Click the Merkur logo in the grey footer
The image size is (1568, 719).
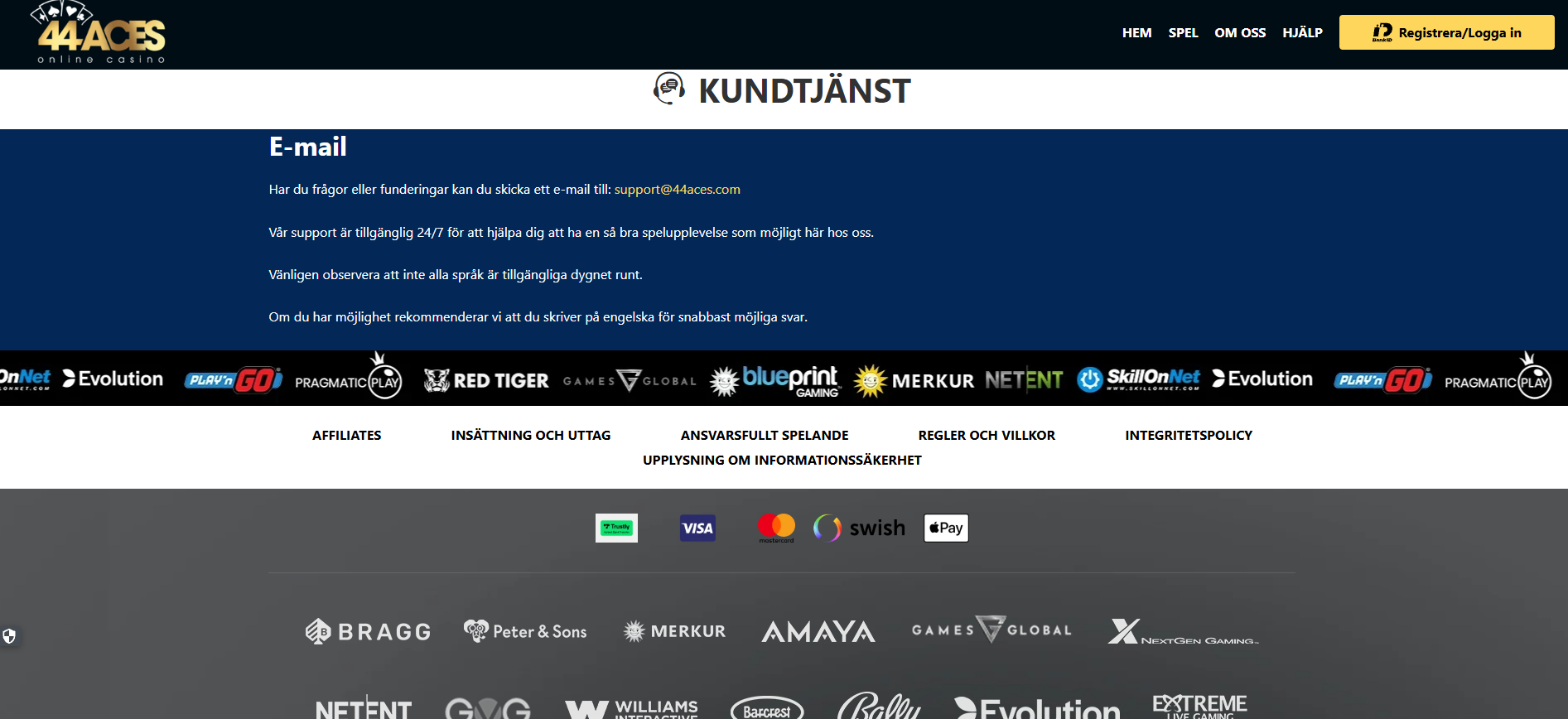(x=674, y=631)
